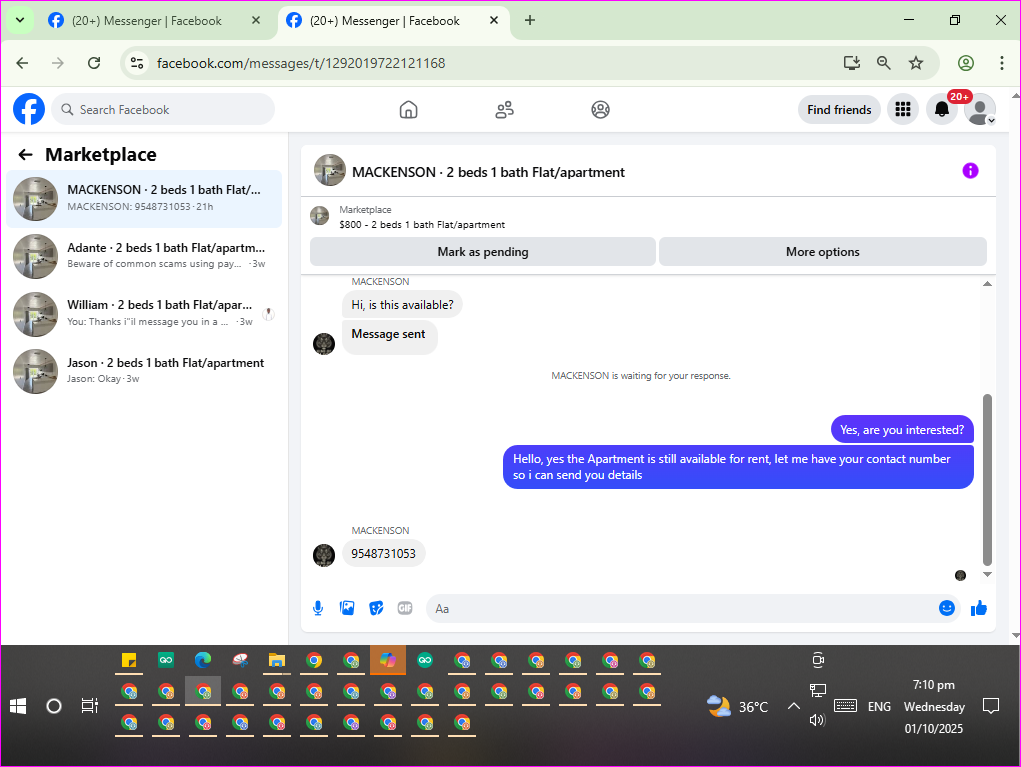Go back using Marketplace back arrow
1021x767 pixels.
click(25, 154)
